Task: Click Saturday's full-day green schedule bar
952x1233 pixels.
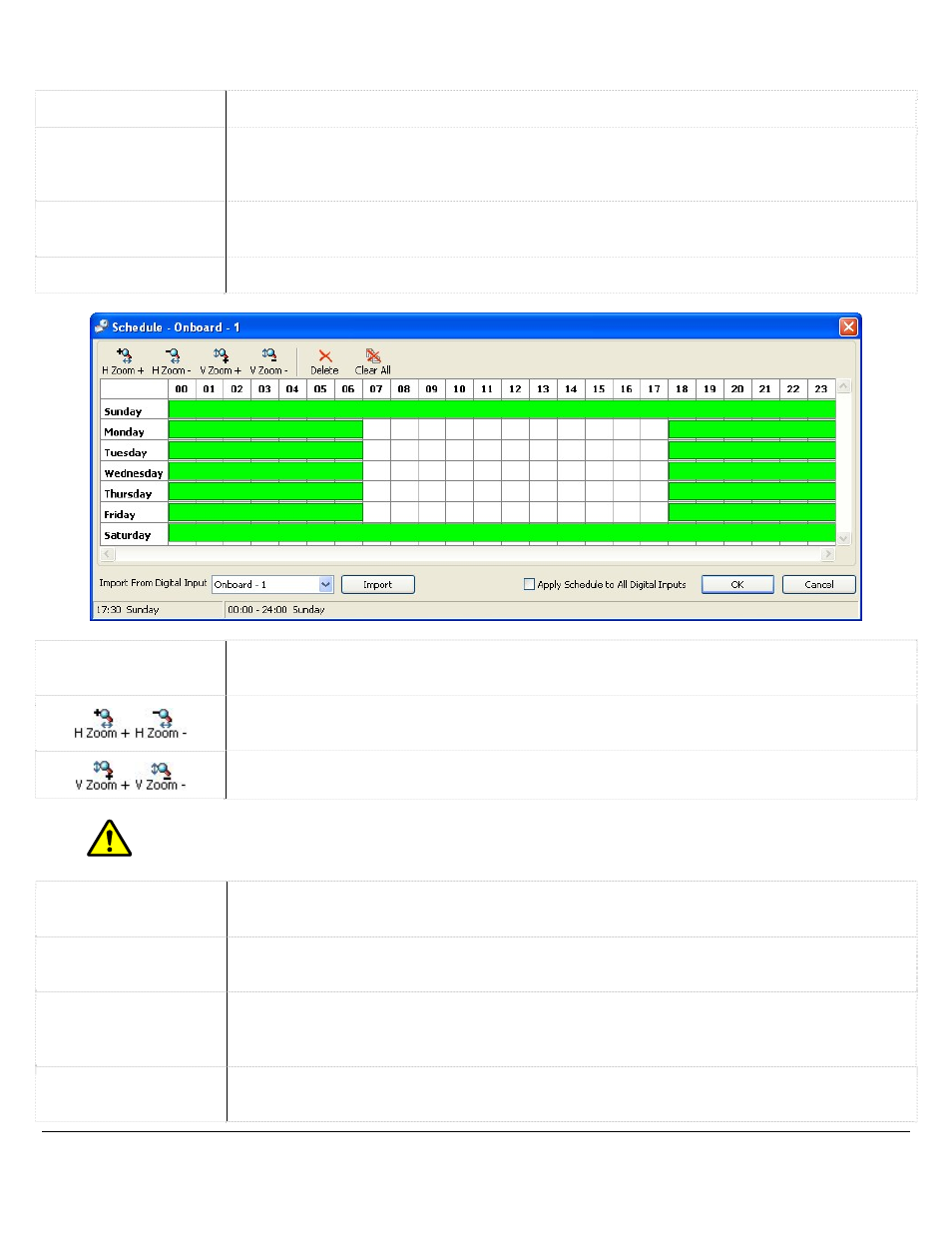Action: 502,533
